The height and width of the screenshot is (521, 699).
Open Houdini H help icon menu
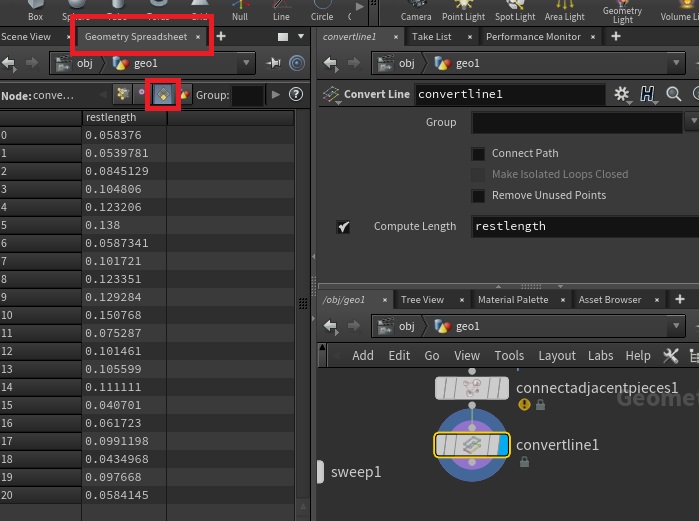pyautogui.click(x=647, y=94)
